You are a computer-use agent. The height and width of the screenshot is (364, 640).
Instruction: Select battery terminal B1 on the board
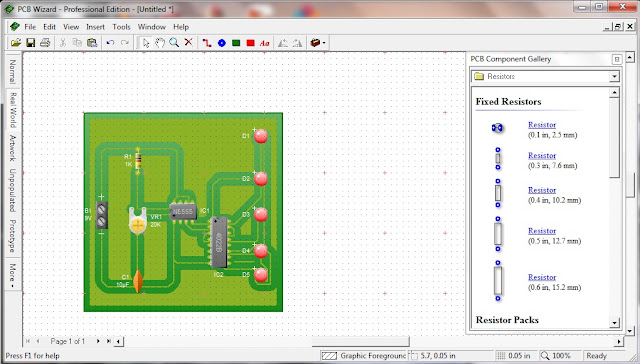[x=102, y=215]
